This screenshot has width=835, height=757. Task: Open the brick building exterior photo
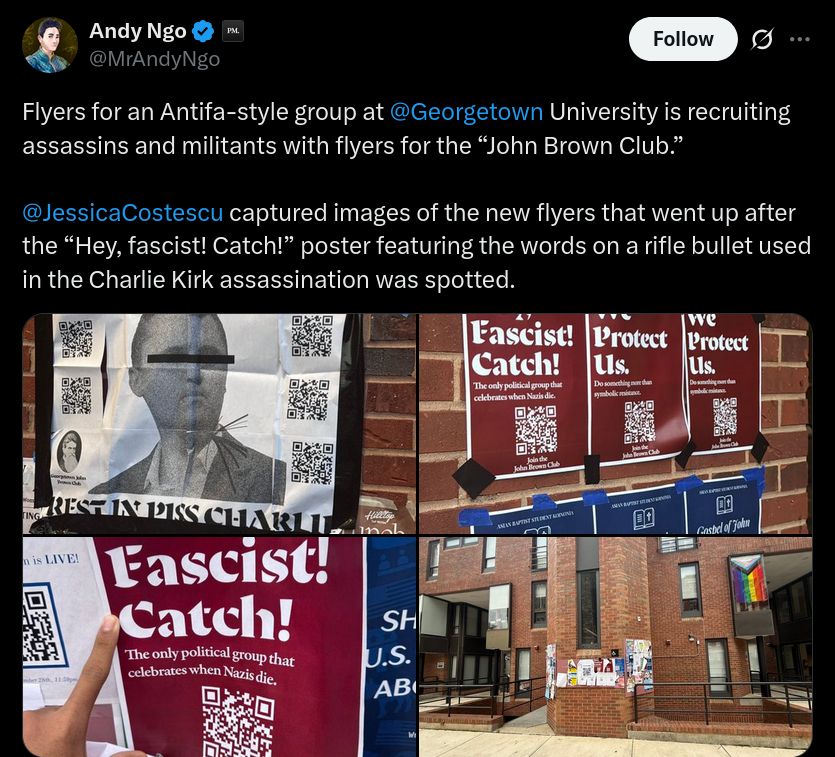coord(616,646)
